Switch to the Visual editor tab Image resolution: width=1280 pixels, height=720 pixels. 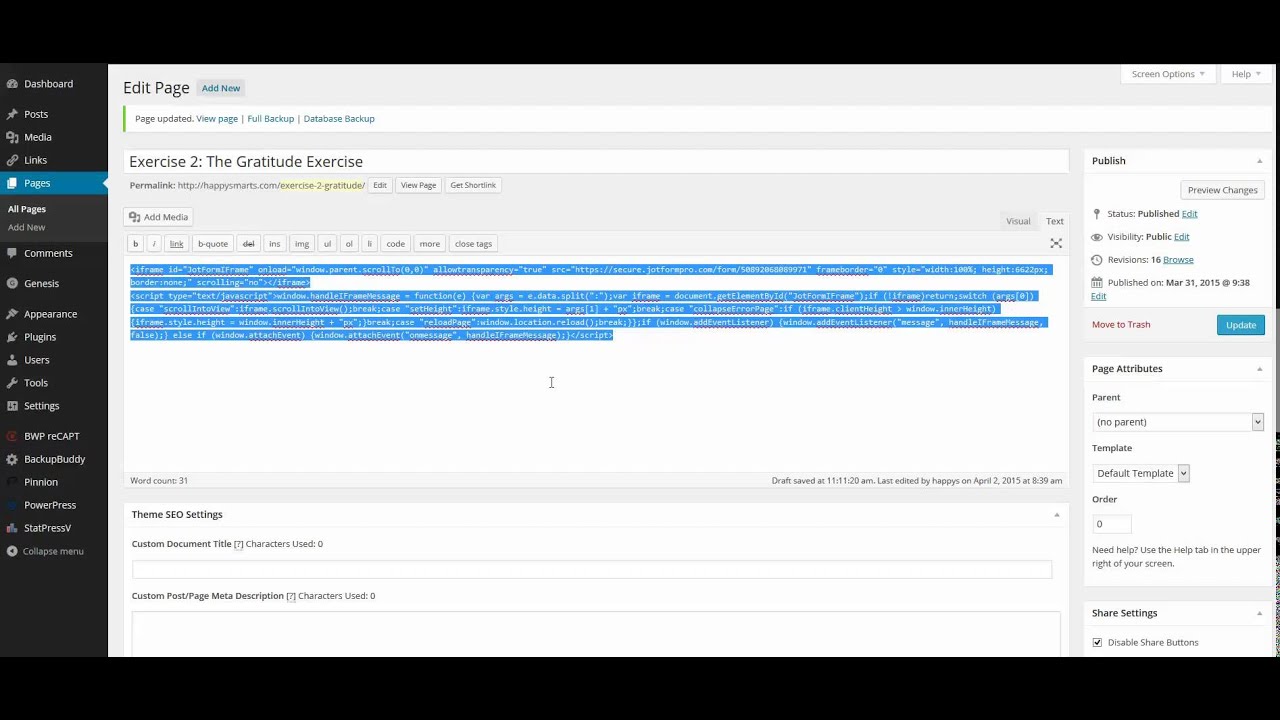(x=1018, y=221)
